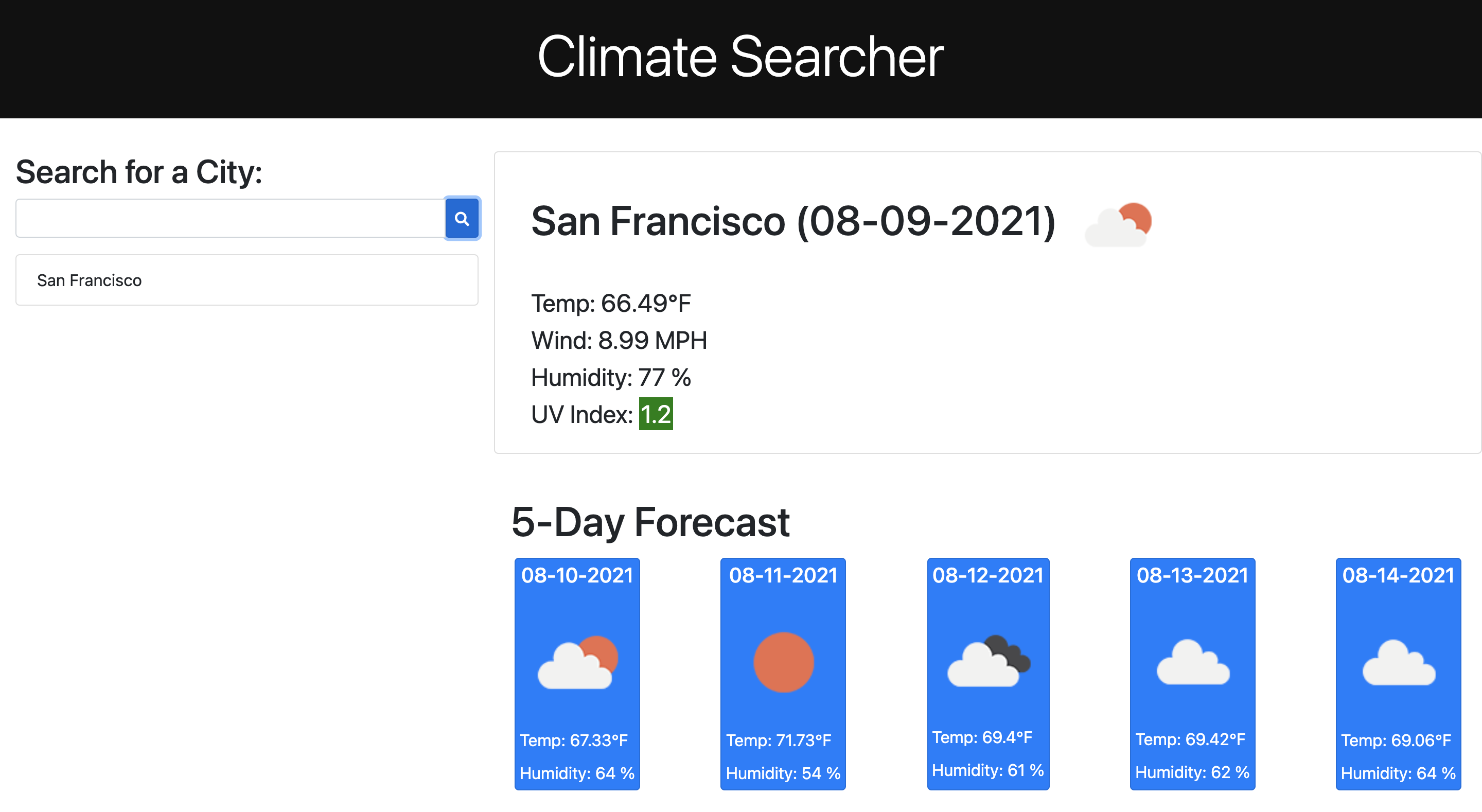The height and width of the screenshot is (812, 1482).
Task: Click the 08-14-2021 forecast date label
Action: [x=1398, y=575]
